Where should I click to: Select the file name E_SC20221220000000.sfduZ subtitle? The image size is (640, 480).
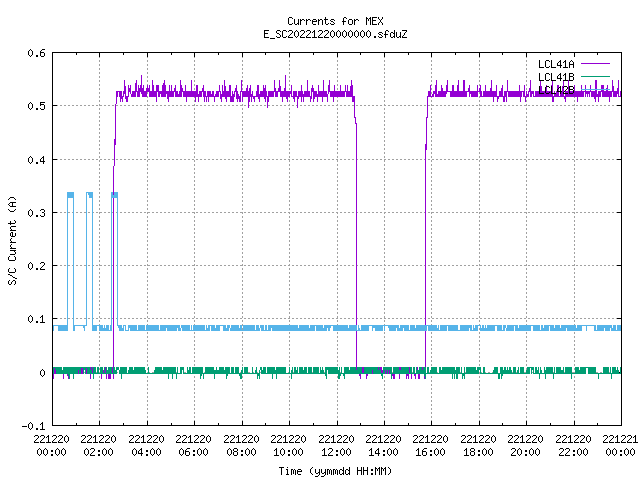tap(335, 34)
